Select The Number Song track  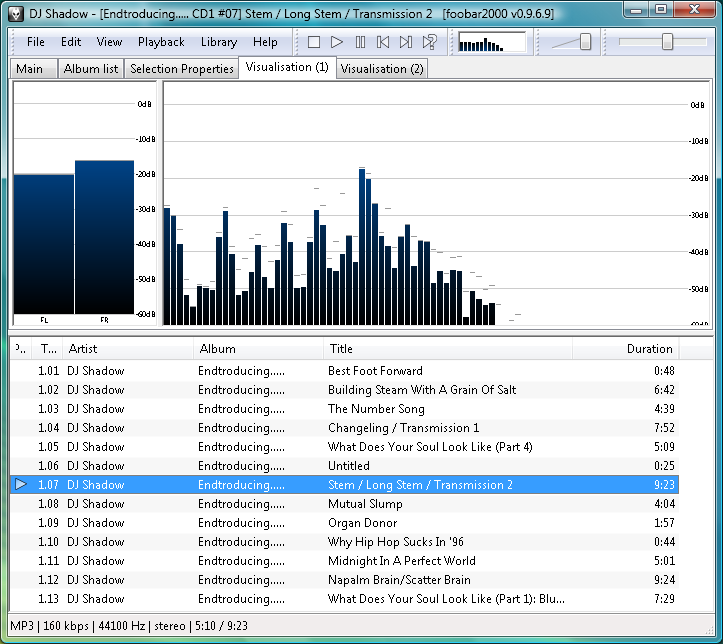coord(344,408)
